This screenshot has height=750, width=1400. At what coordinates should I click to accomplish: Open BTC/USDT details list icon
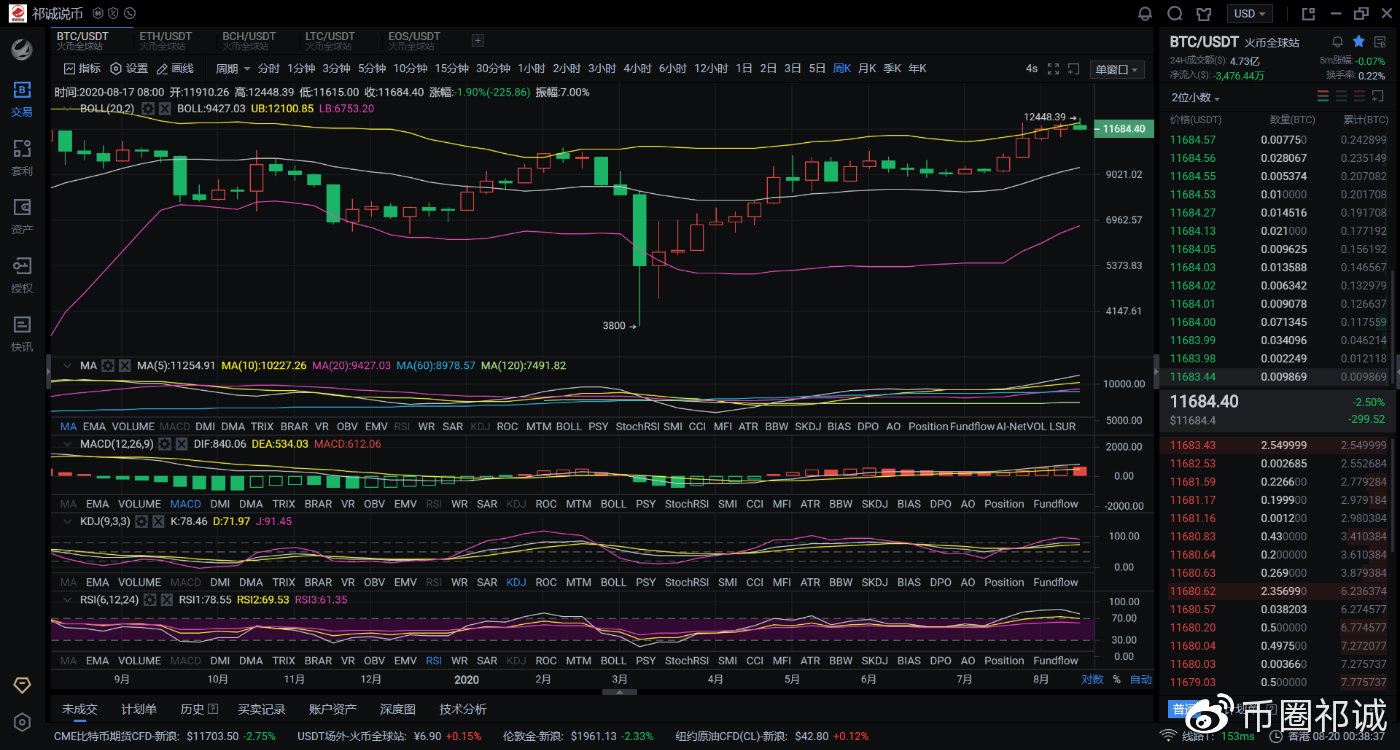[1380, 42]
